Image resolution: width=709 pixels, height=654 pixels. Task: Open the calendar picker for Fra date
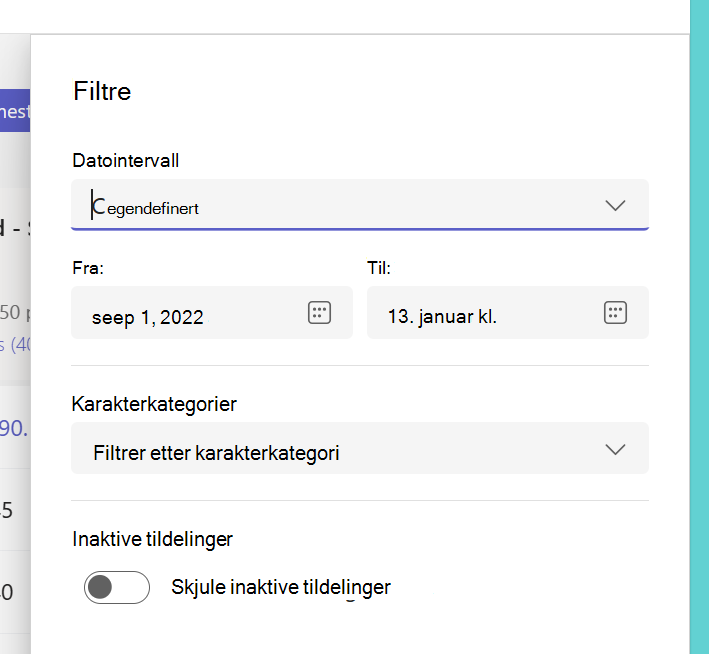(319, 313)
